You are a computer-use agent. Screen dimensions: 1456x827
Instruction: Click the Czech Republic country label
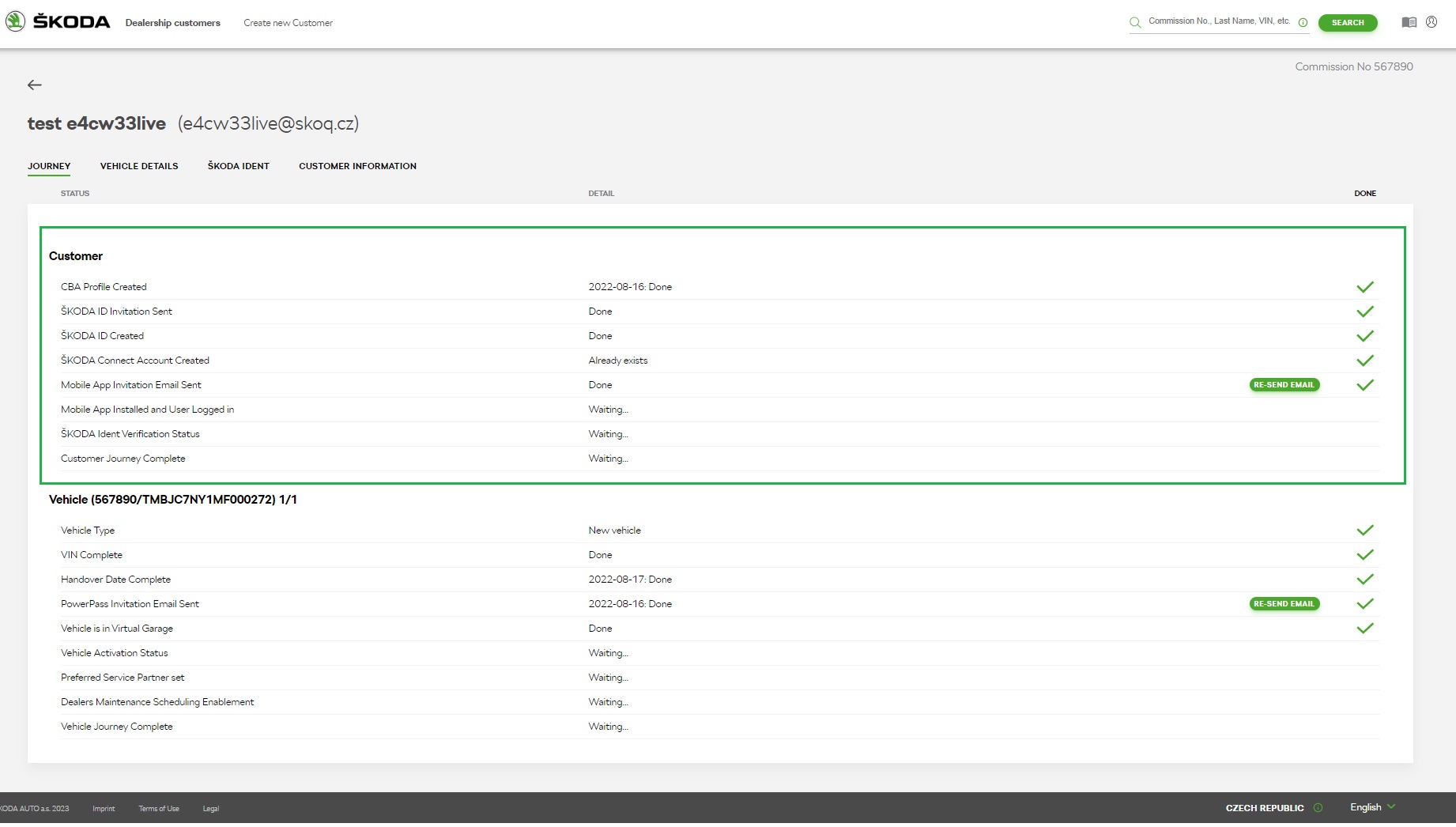coord(1265,808)
